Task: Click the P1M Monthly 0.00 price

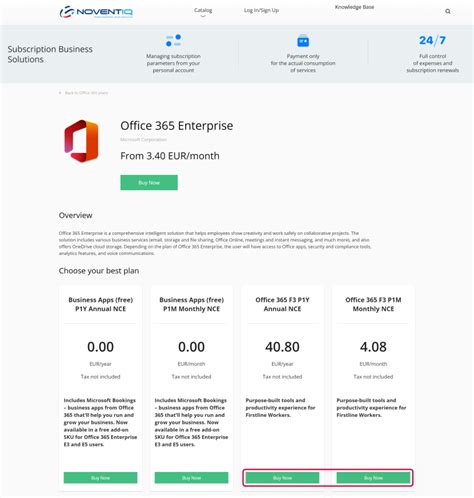Action: (x=191, y=347)
